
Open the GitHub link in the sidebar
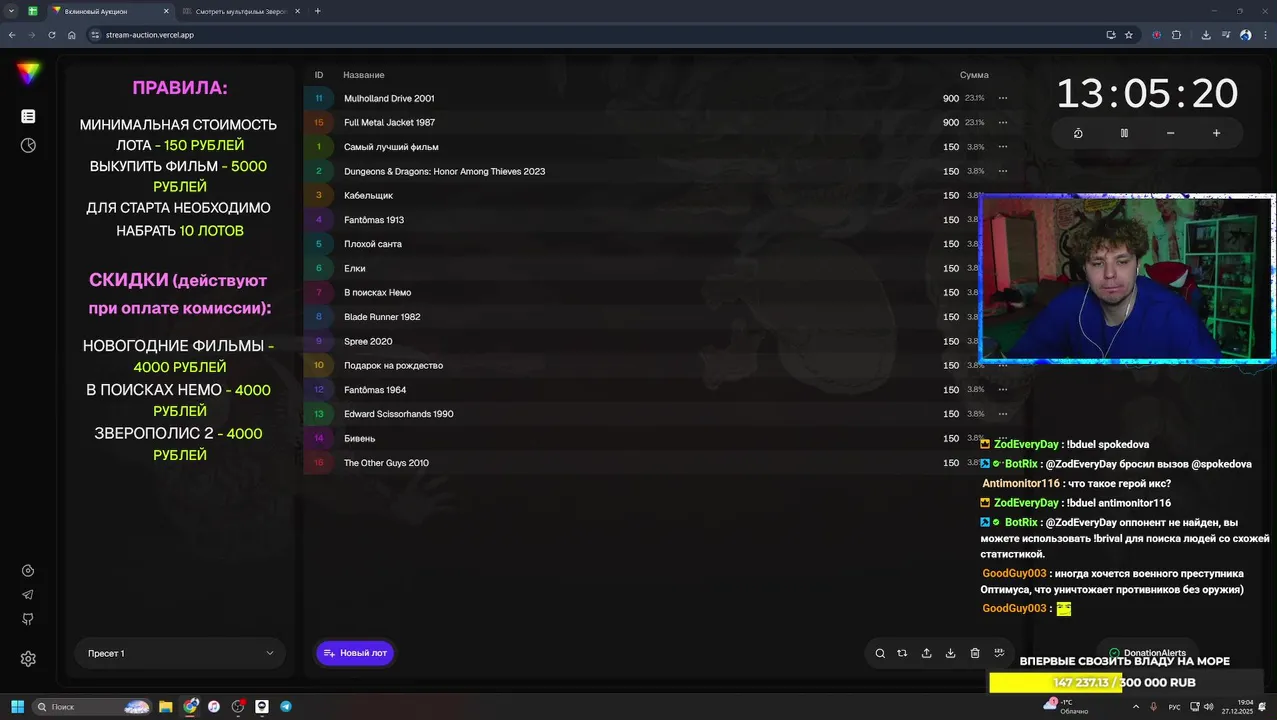[28, 619]
